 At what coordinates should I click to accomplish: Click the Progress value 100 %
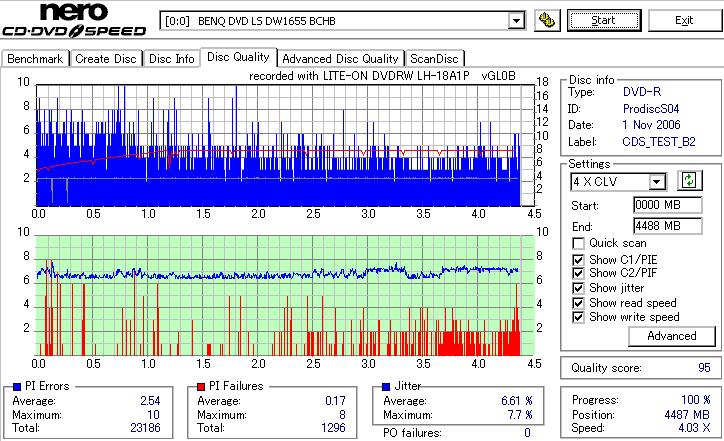695,400
